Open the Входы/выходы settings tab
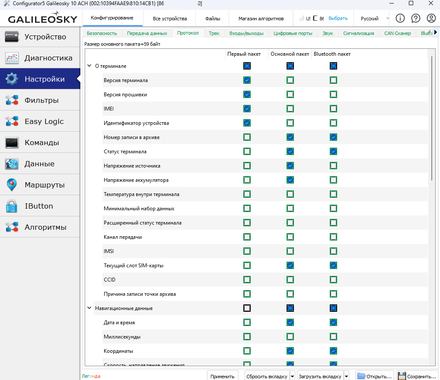The image size is (440, 380). click(x=246, y=33)
